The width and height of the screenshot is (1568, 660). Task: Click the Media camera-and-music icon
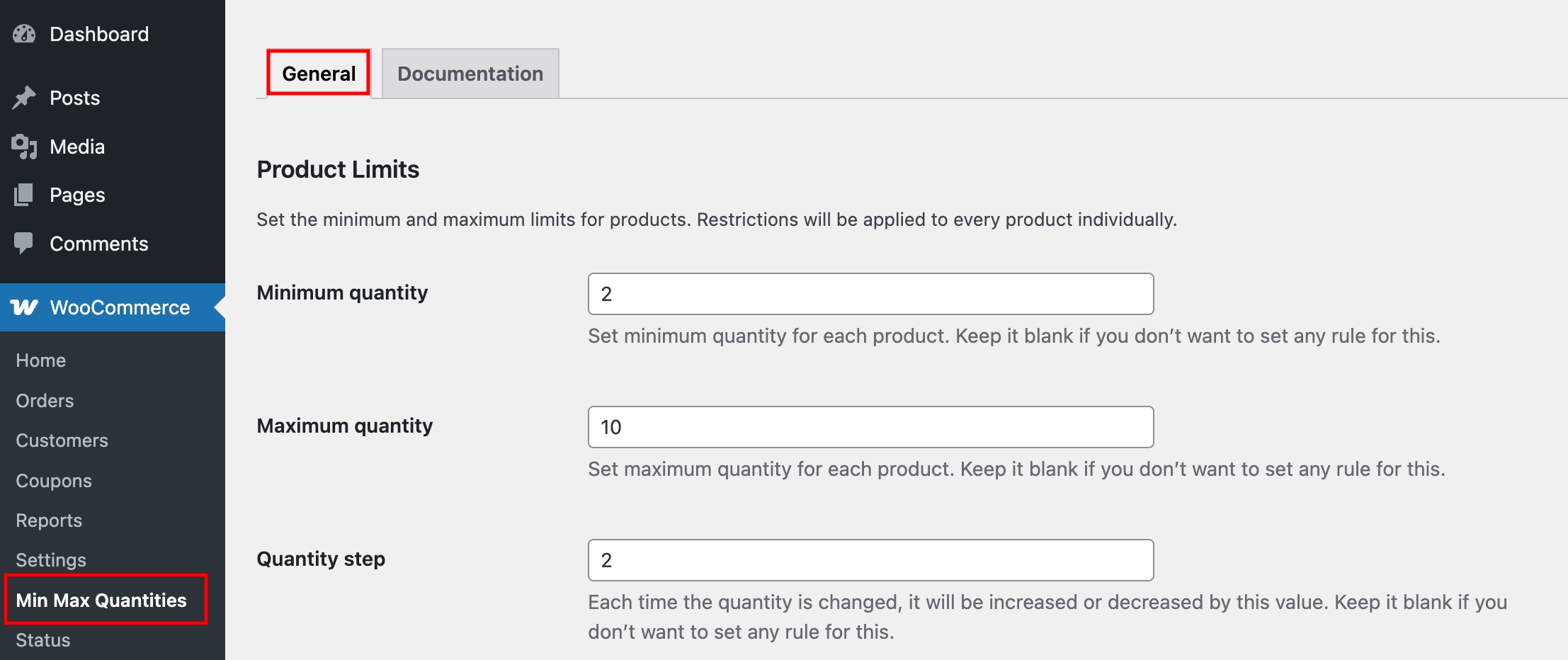point(24,147)
